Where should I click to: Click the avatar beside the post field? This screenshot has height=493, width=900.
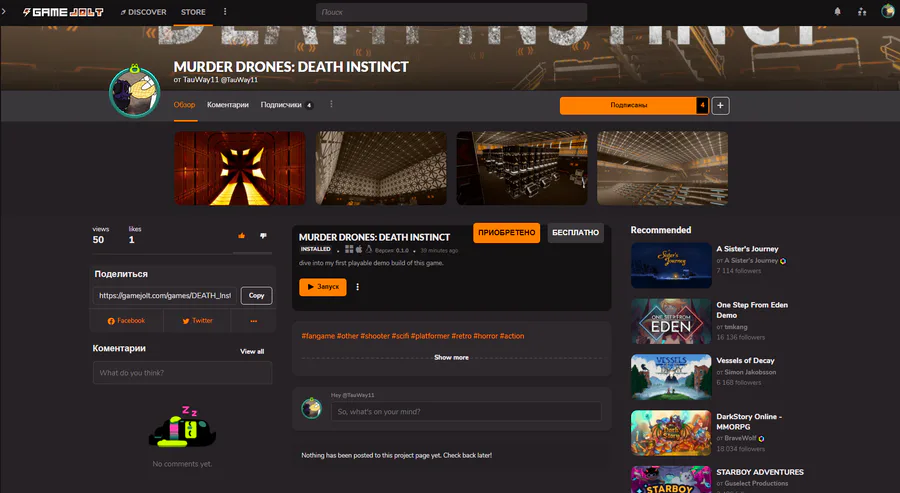[312, 408]
